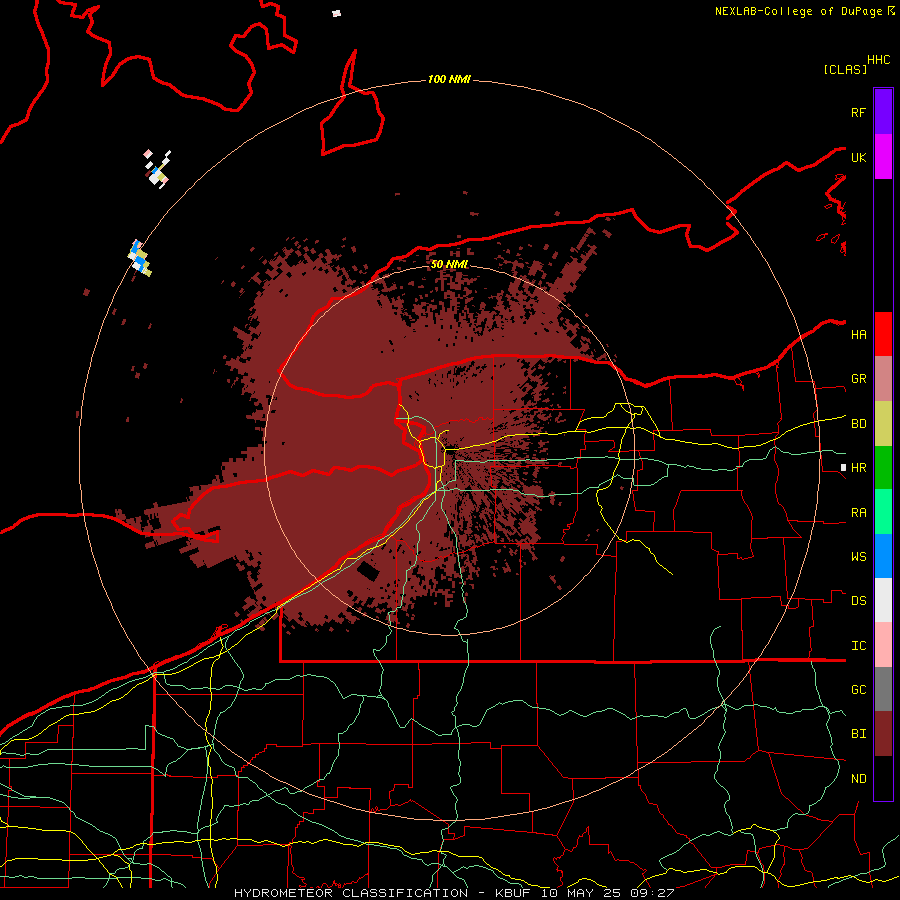Pick the dark green HR legend swatch

click(x=883, y=468)
